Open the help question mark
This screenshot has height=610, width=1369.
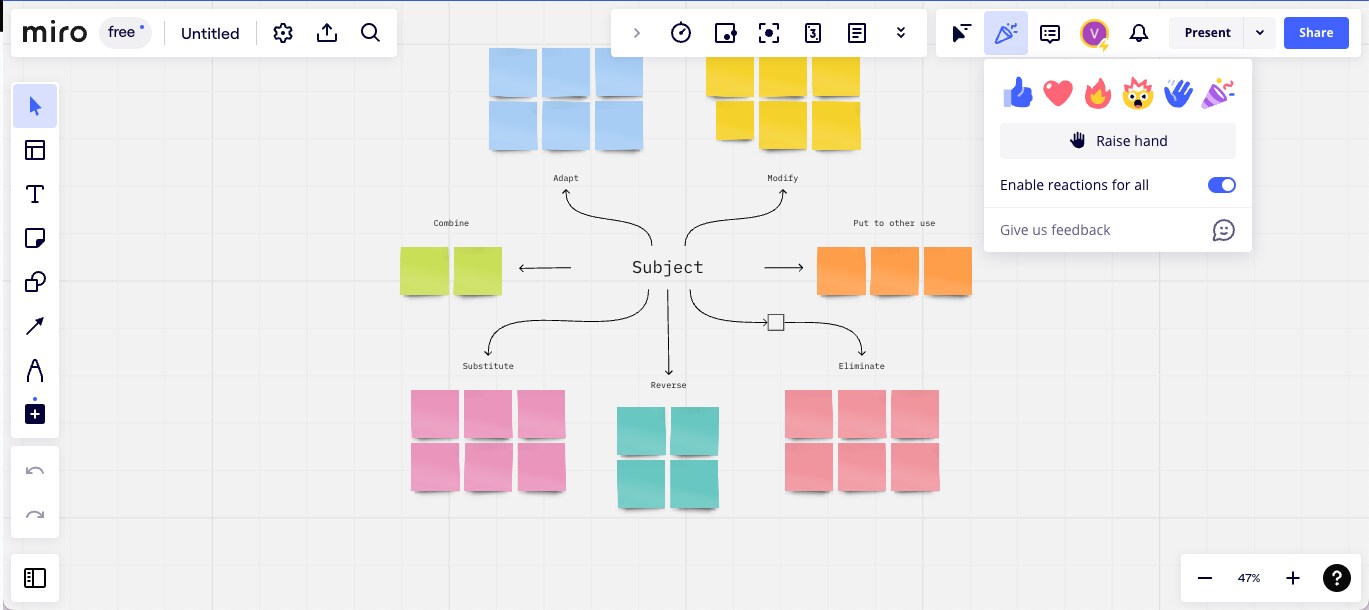click(1337, 578)
